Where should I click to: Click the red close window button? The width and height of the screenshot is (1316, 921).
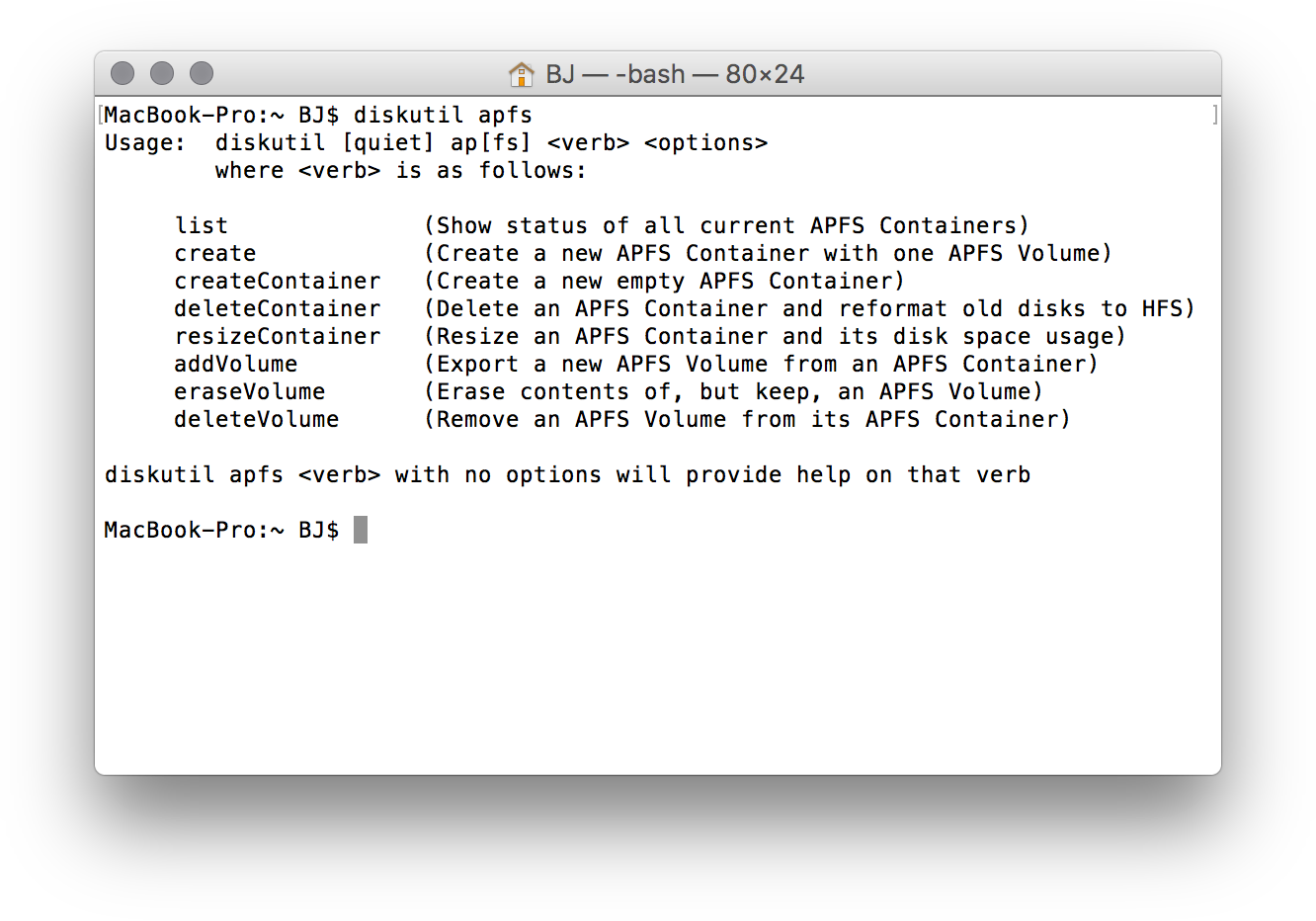(123, 73)
